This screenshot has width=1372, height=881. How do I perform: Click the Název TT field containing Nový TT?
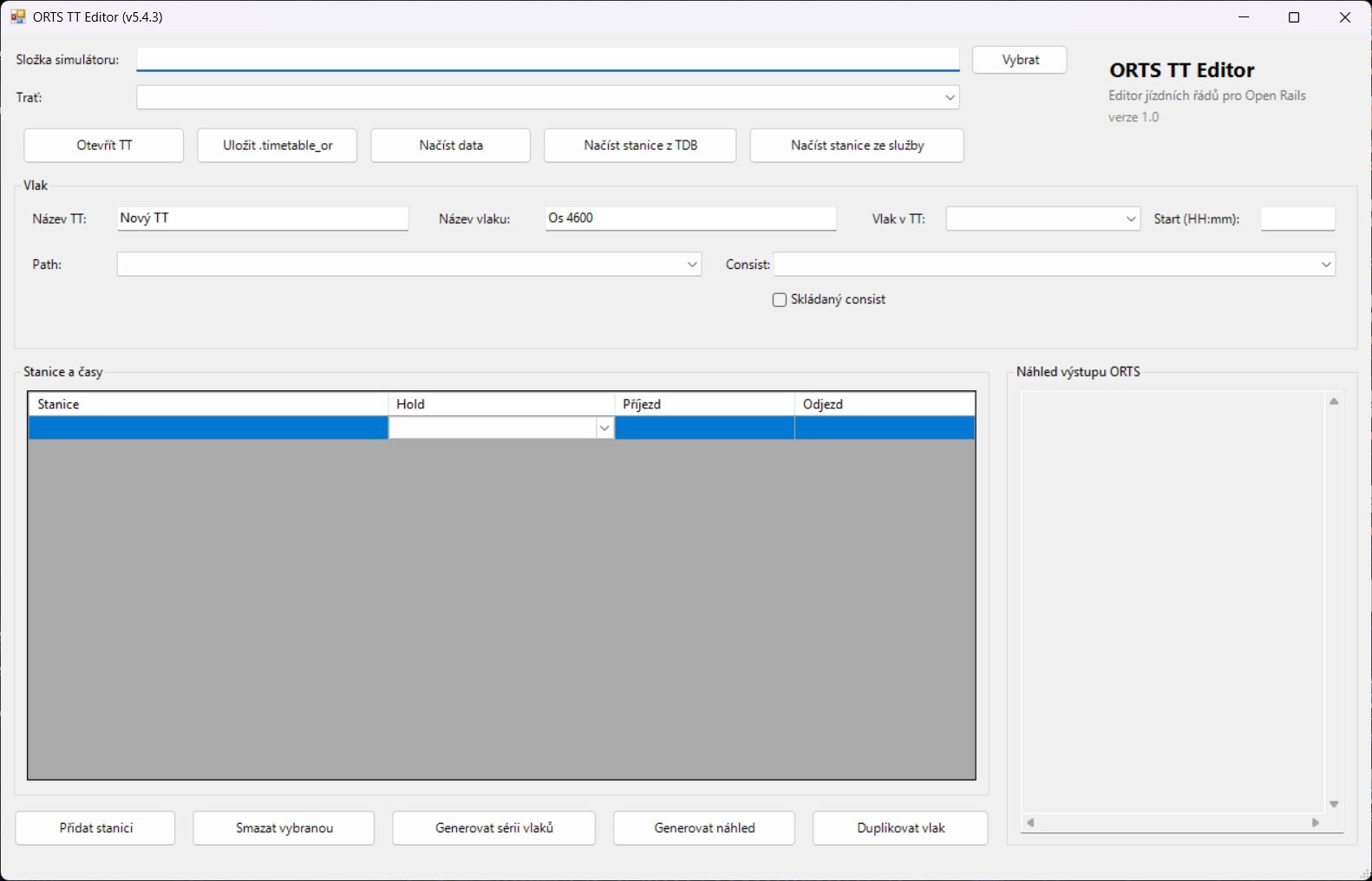pyautogui.click(x=263, y=219)
